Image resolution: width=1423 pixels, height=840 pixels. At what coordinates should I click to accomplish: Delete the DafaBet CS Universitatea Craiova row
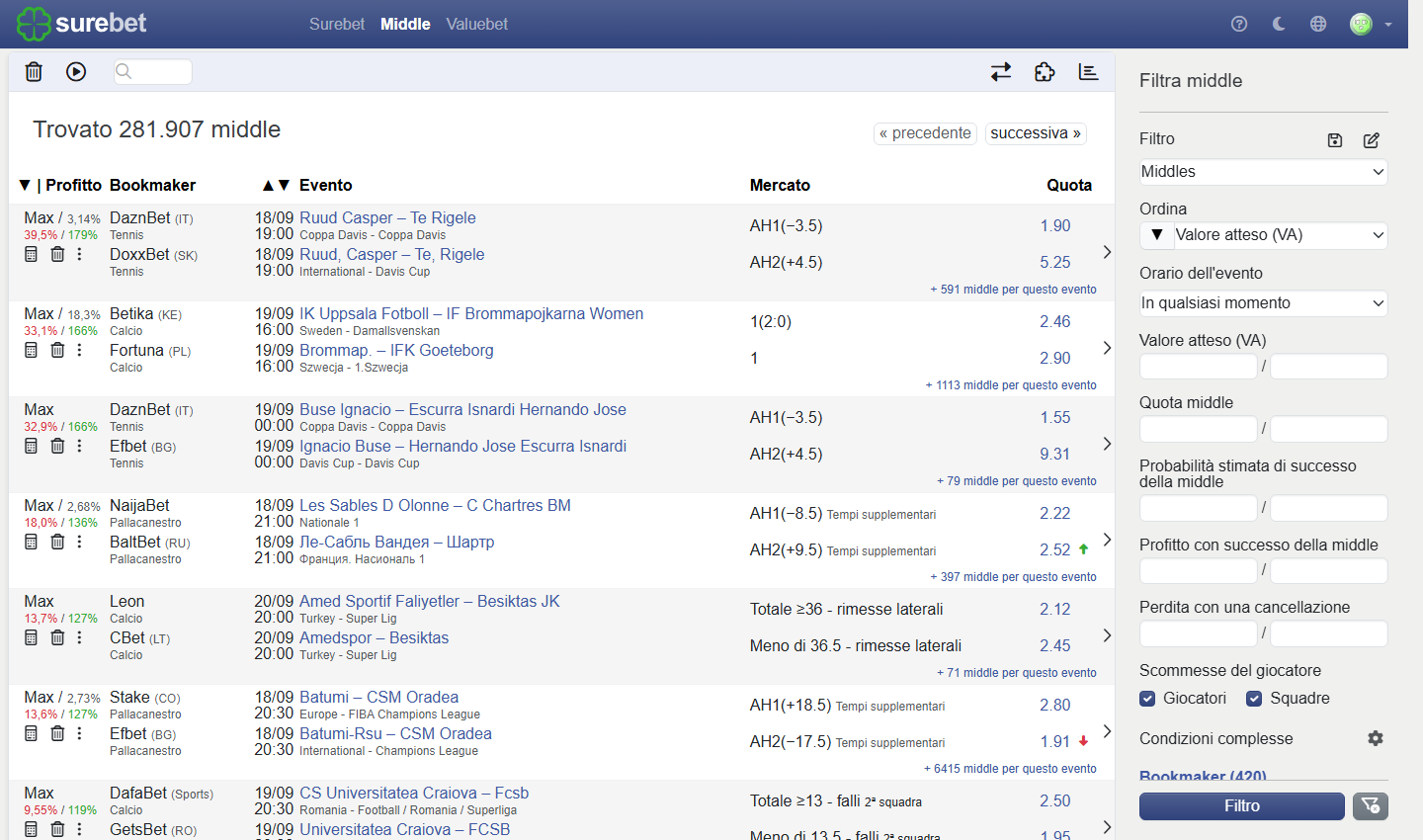click(57, 829)
